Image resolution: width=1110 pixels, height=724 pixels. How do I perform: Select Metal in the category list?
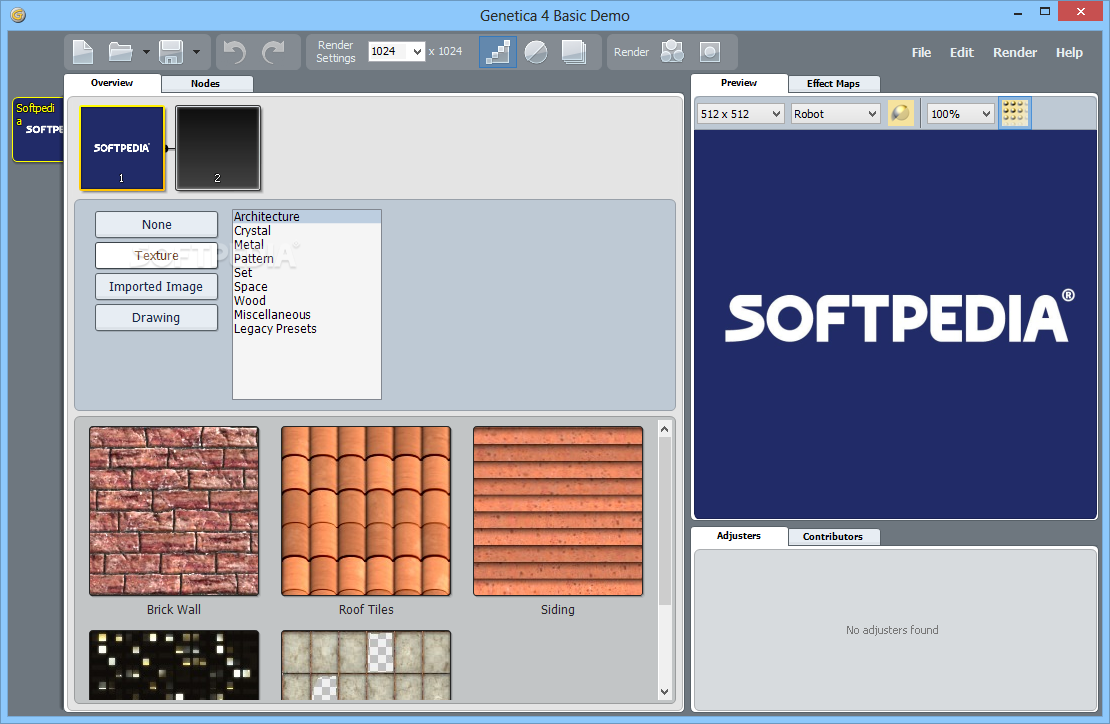coord(307,245)
